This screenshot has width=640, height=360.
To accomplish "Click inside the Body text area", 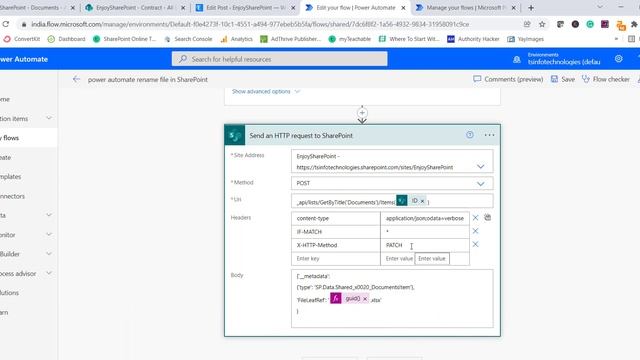I will coord(392,298).
